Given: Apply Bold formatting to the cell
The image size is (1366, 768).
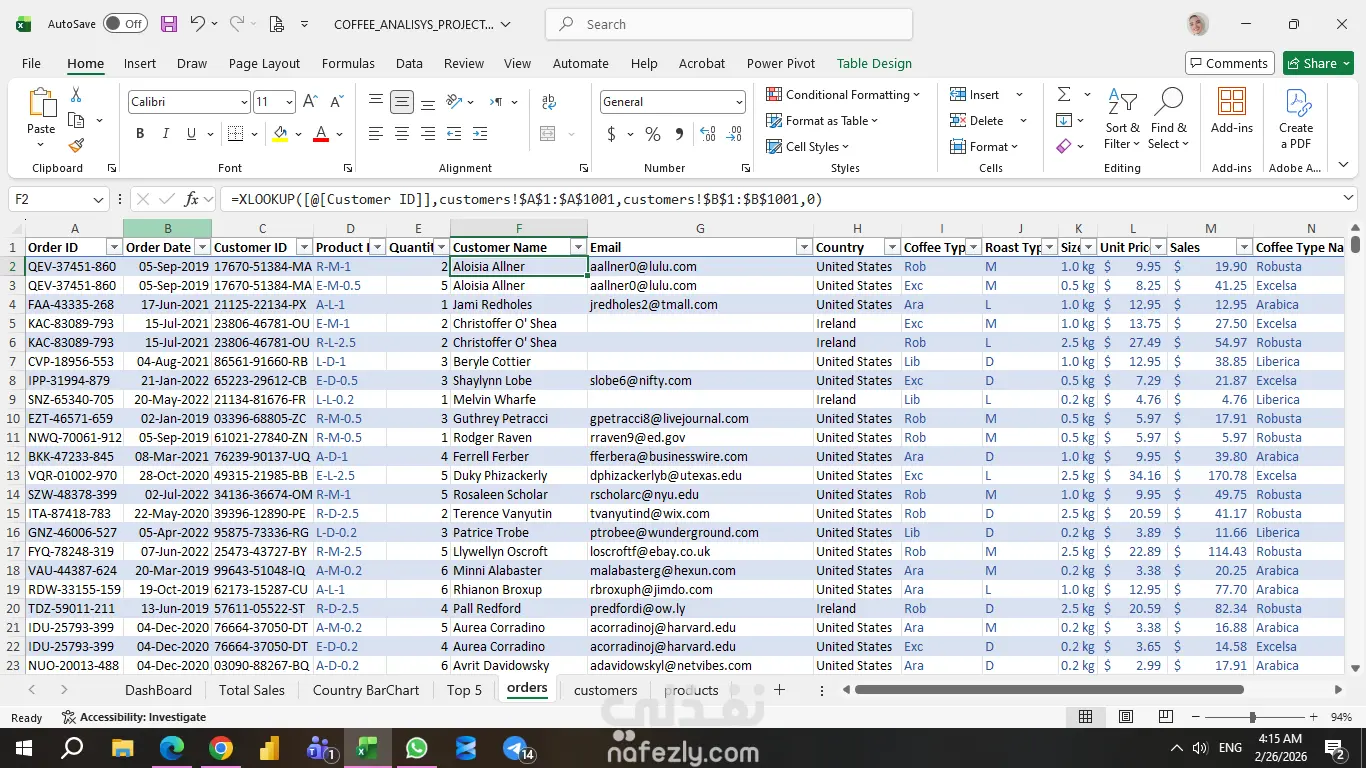Looking at the screenshot, I should tap(140, 134).
